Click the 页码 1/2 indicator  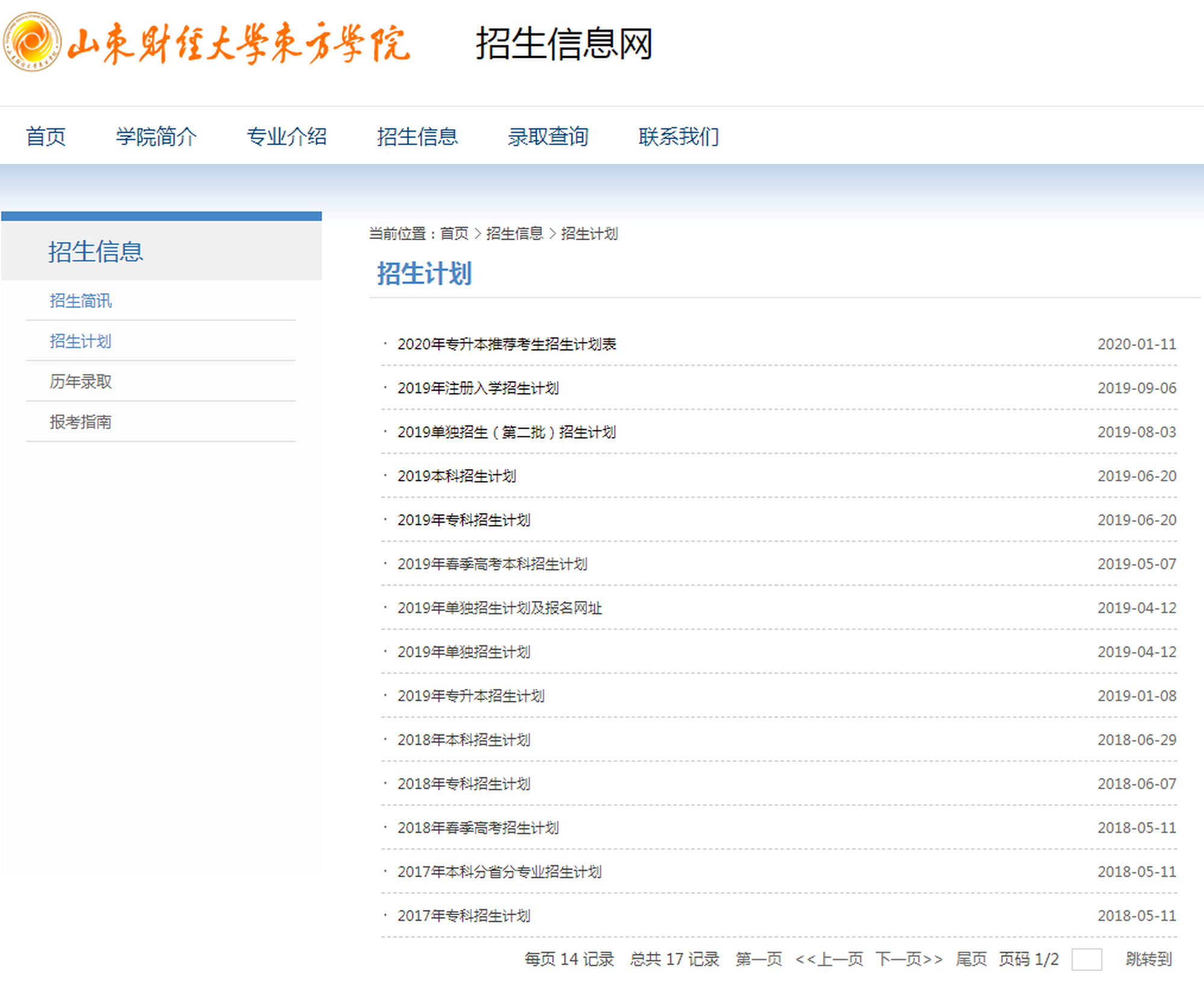click(x=1029, y=959)
